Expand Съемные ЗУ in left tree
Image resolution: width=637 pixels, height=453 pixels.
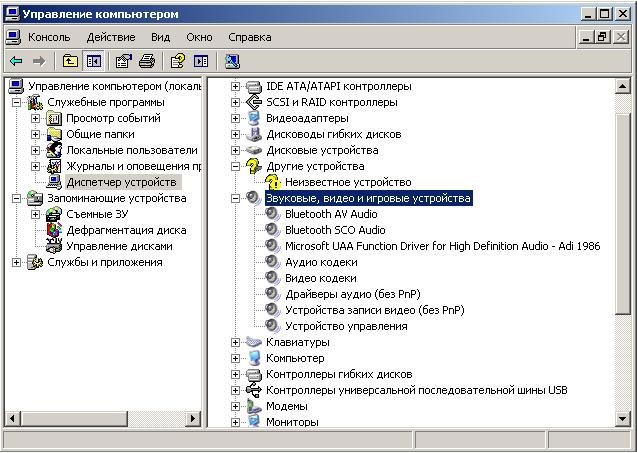pyautogui.click(x=35, y=214)
